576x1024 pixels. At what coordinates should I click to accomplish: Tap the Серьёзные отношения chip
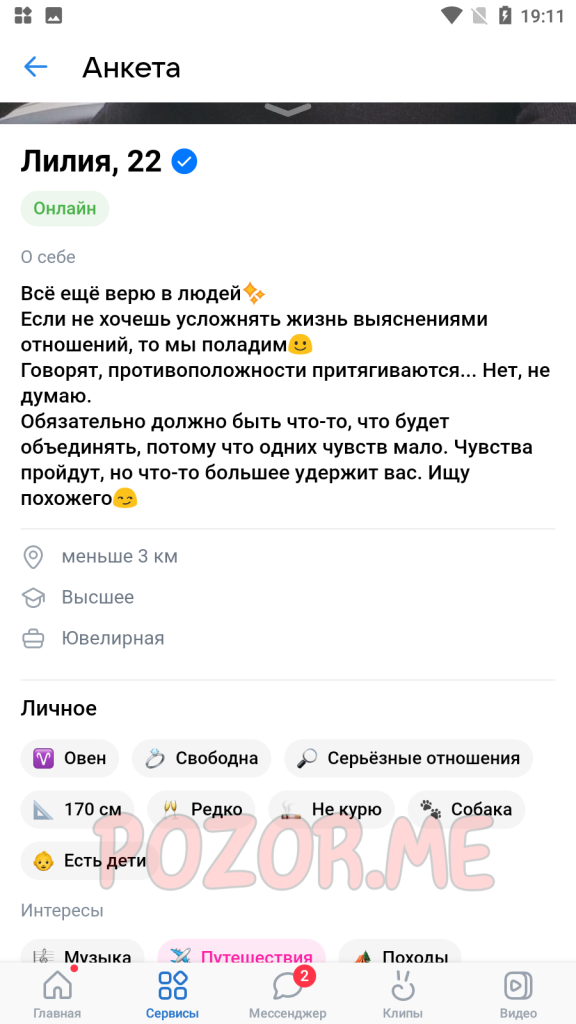408,758
